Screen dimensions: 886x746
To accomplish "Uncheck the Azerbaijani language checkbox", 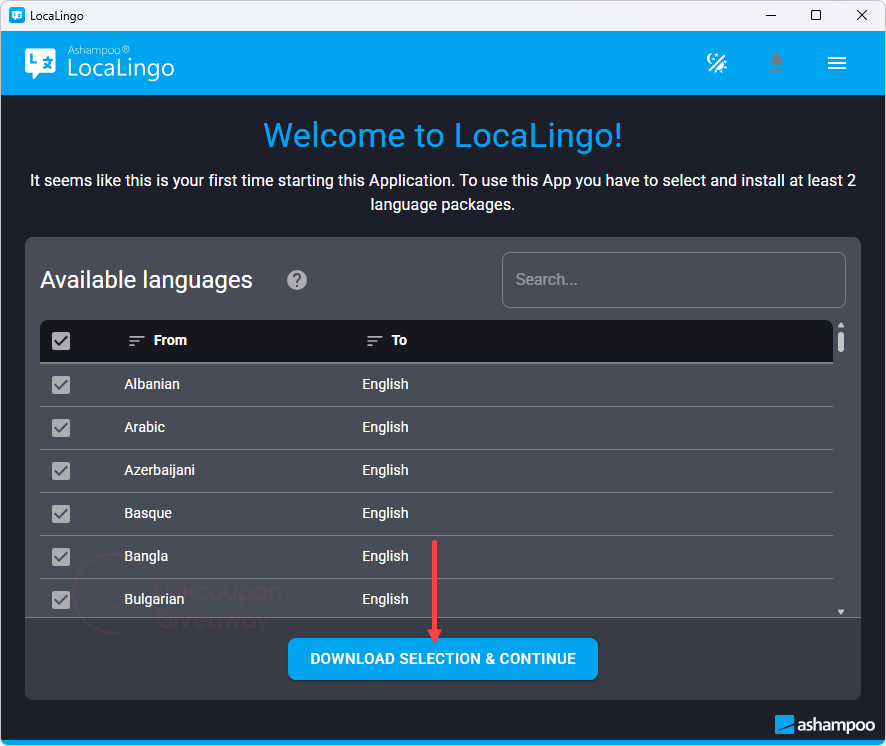I will (x=61, y=471).
